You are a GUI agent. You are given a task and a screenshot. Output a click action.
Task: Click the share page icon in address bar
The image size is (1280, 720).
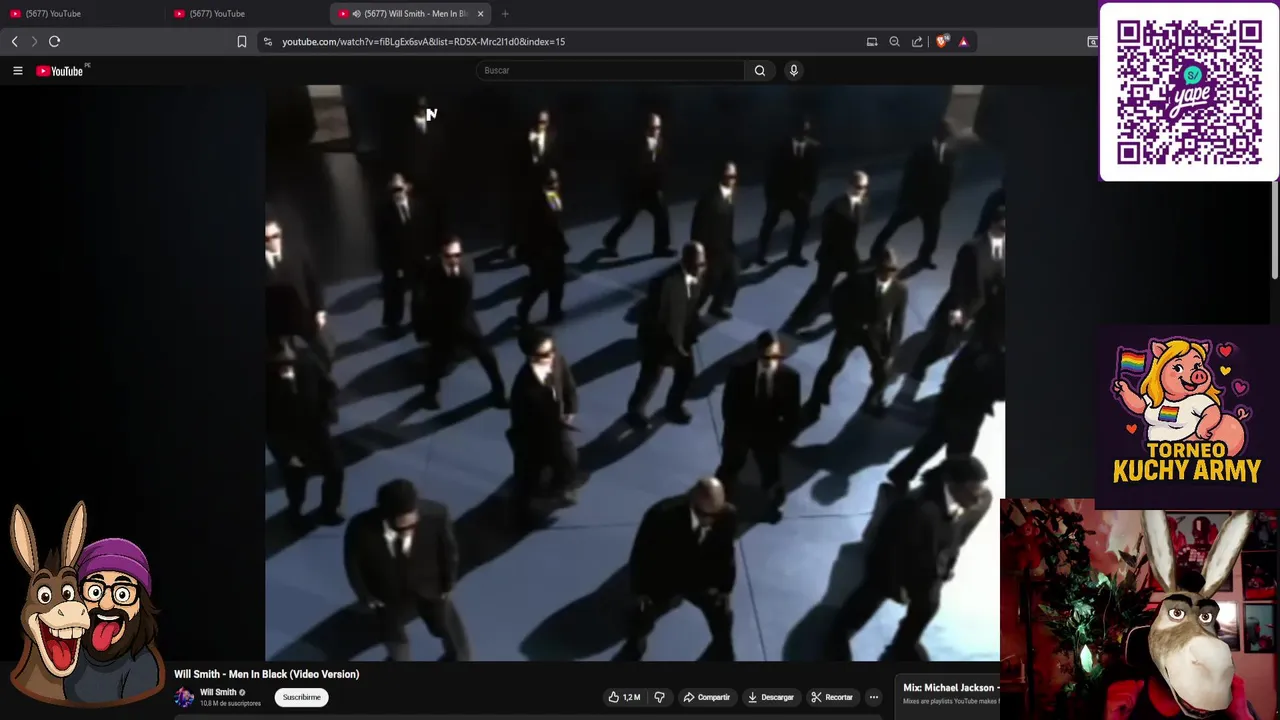[x=917, y=42]
